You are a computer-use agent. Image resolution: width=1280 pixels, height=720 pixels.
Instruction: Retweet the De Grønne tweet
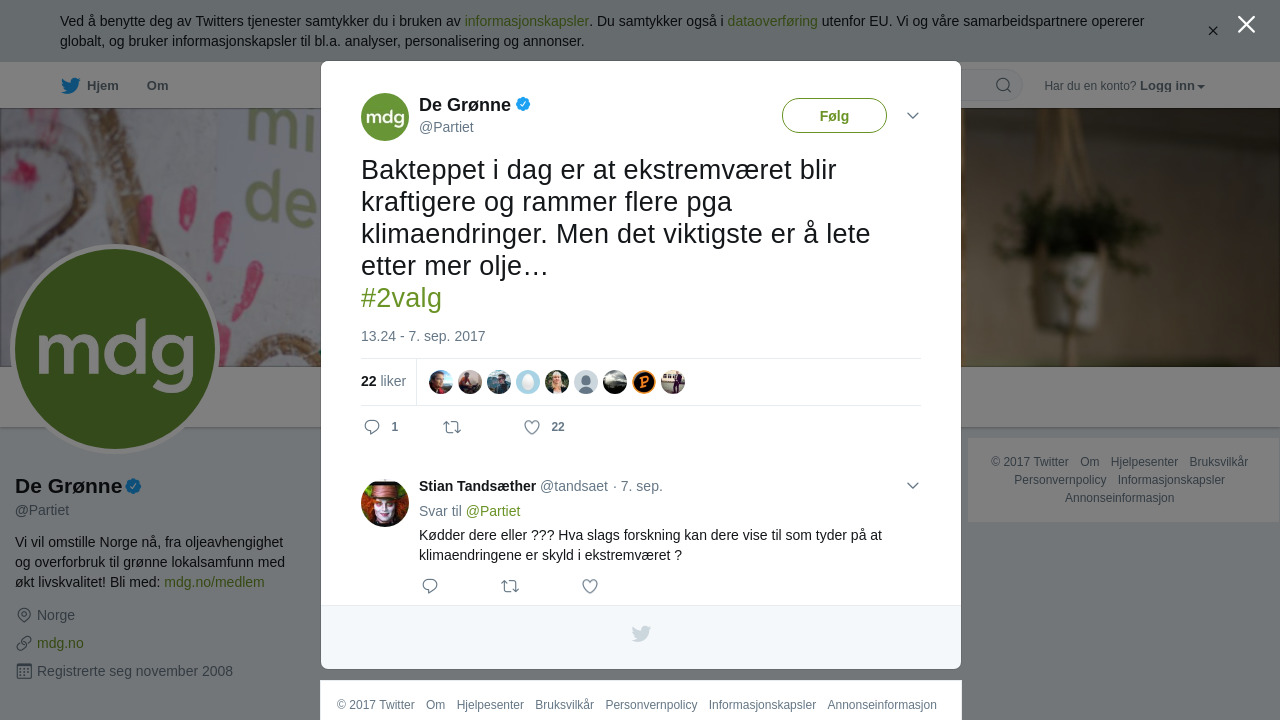[452, 427]
